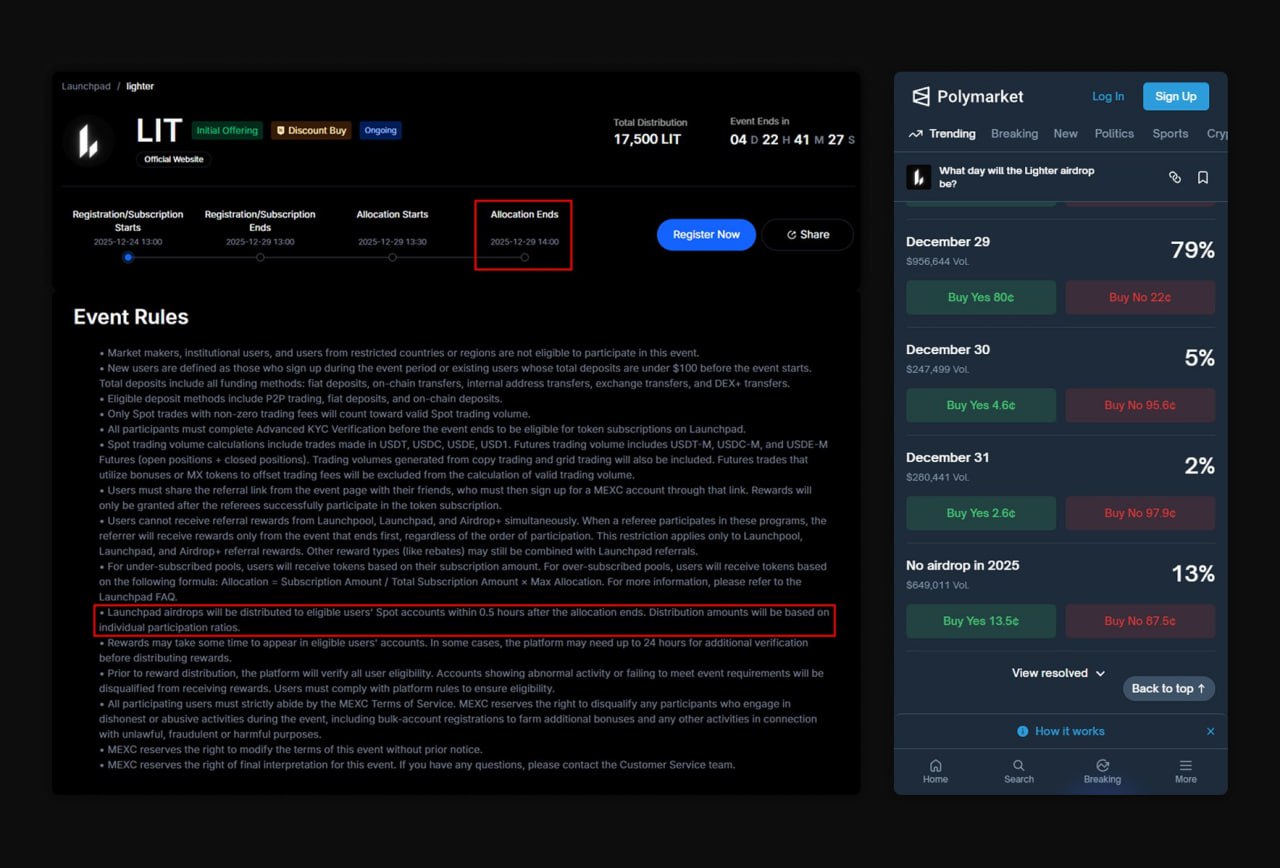This screenshot has width=1280, height=868.
Task: Open Search from the bottom navigation
Action: point(1018,771)
